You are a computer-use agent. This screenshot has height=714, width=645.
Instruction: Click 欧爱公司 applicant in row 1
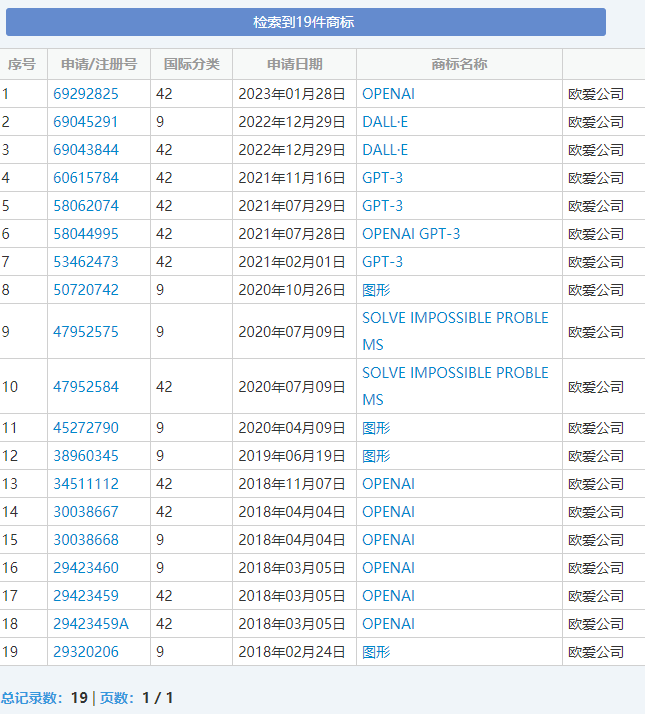point(596,94)
